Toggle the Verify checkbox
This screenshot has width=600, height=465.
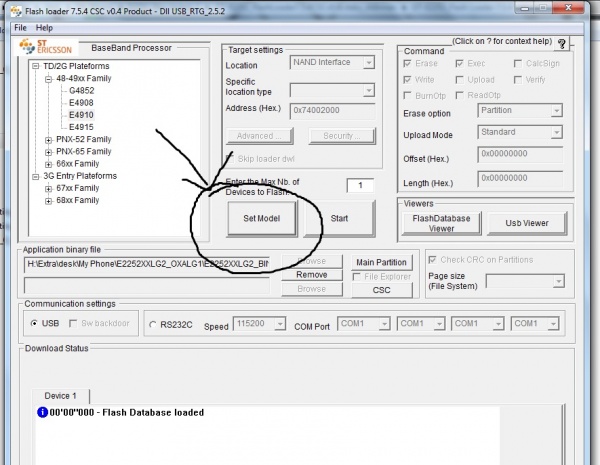tap(517, 80)
